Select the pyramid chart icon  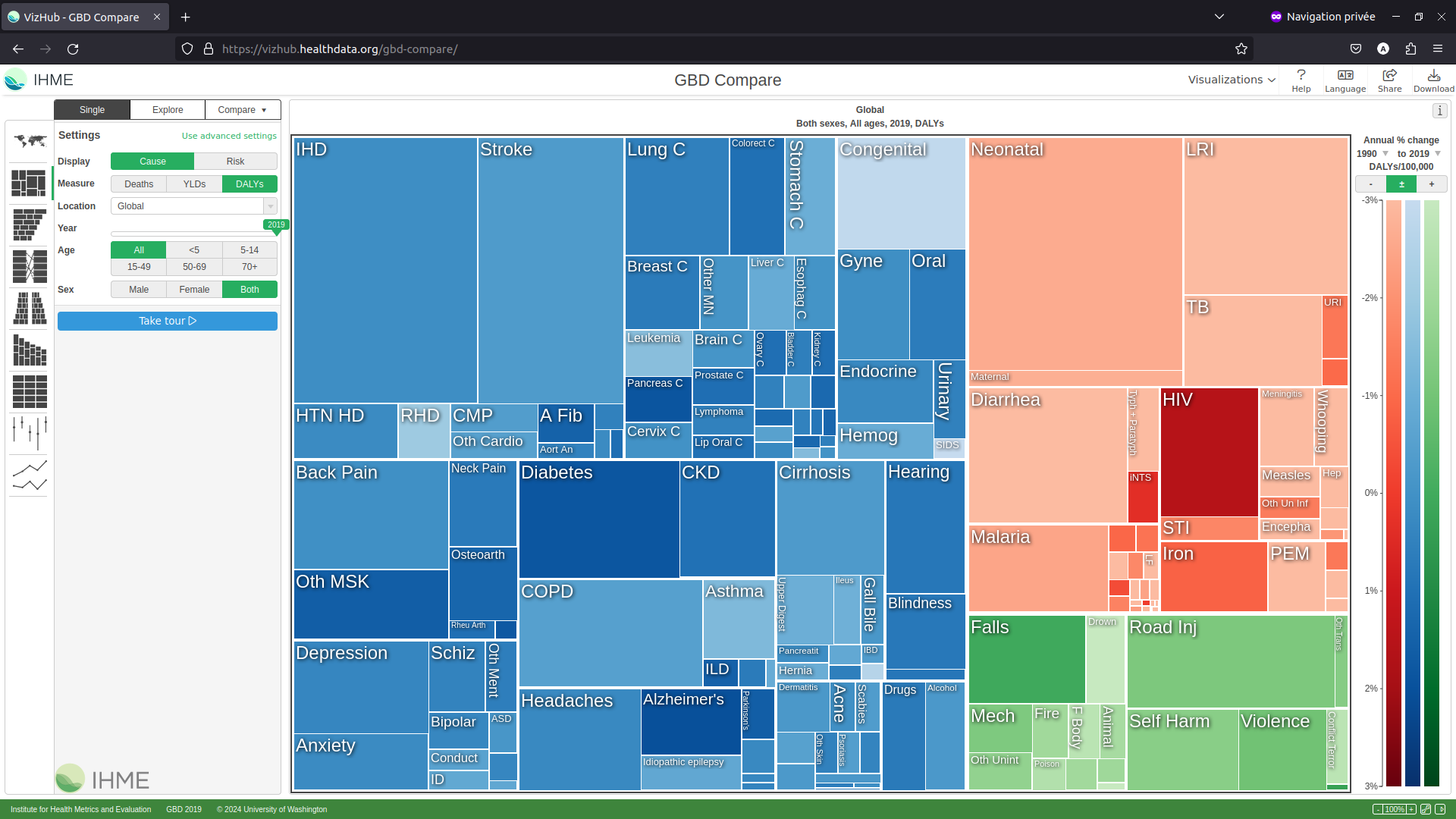(x=30, y=308)
